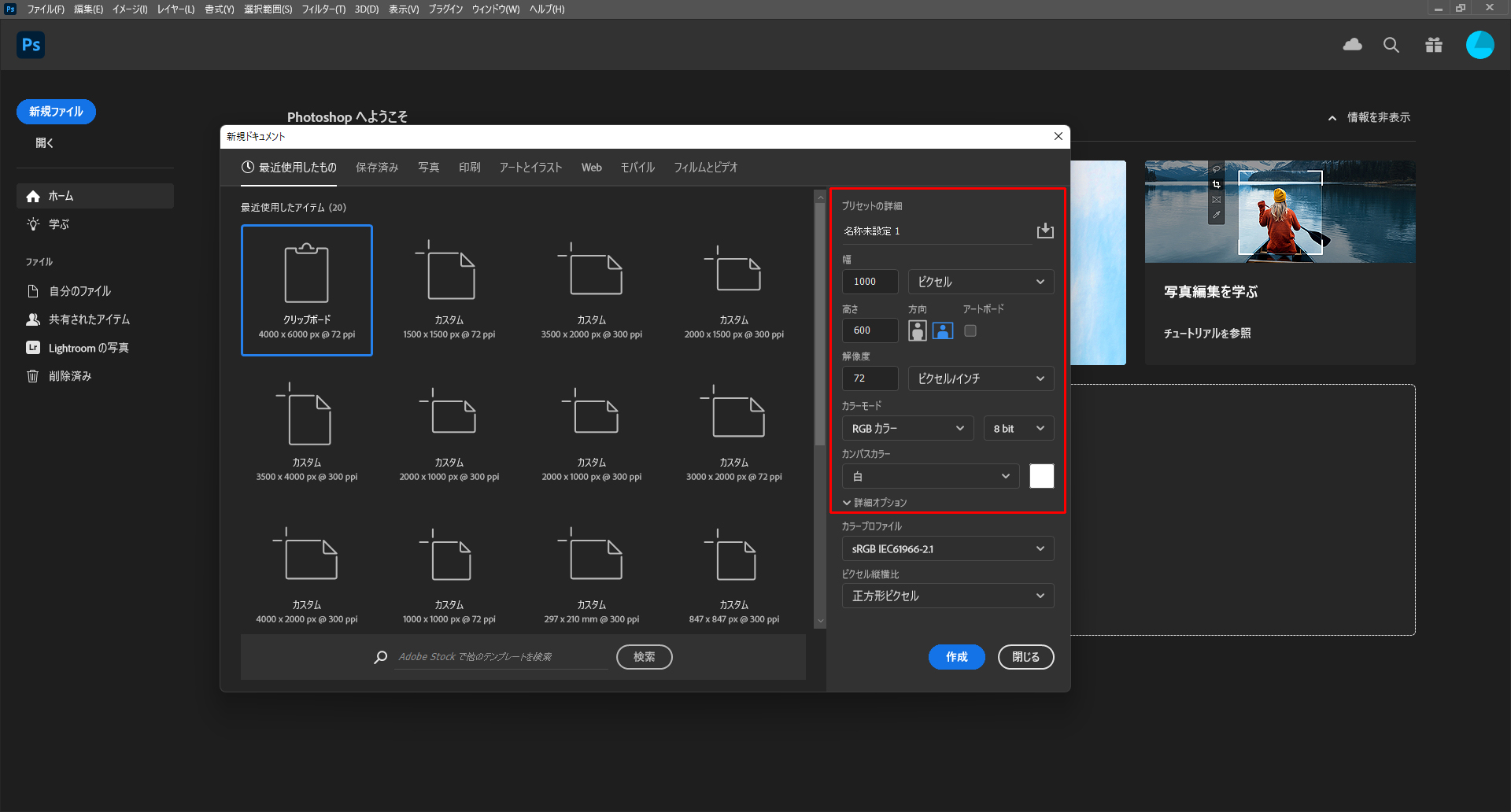Image resolution: width=1511 pixels, height=812 pixels.
Task: Open the gift box What's New icon
Action: pyautogui.click(x=1433, y=45)
